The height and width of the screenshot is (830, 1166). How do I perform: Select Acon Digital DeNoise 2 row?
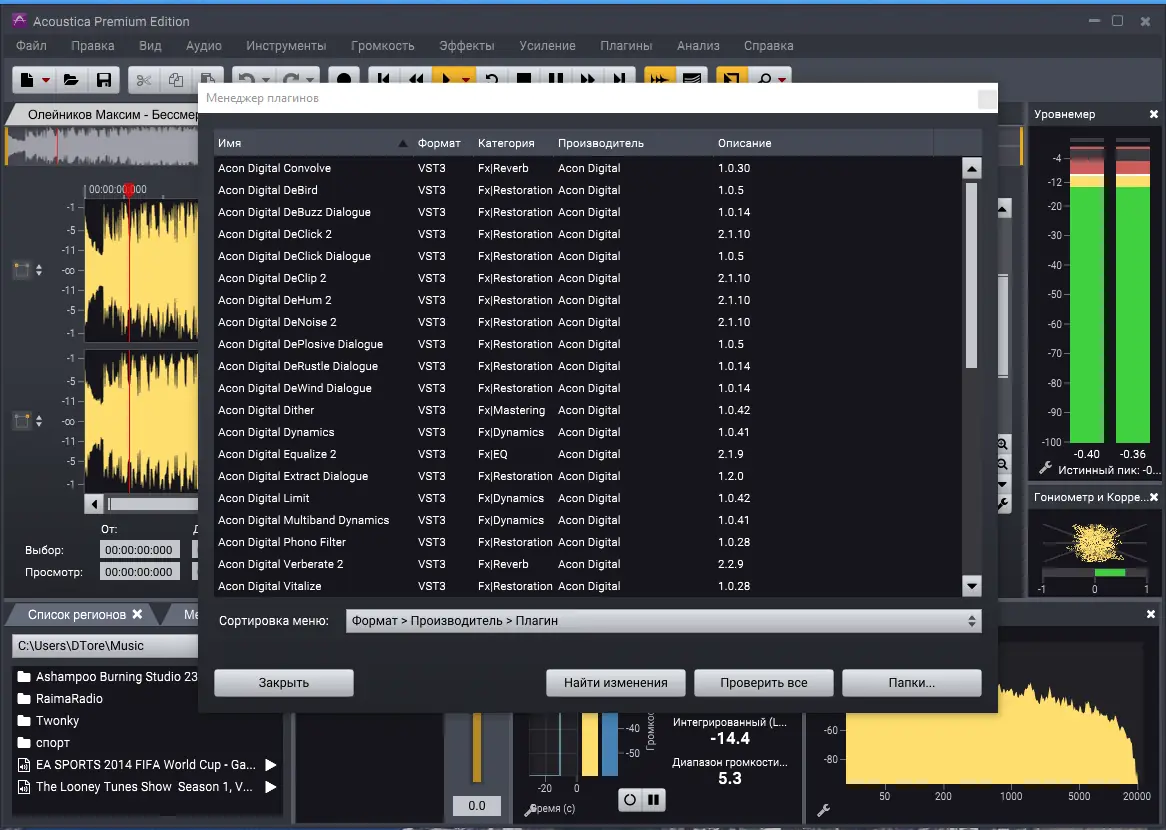coord(587,322)
